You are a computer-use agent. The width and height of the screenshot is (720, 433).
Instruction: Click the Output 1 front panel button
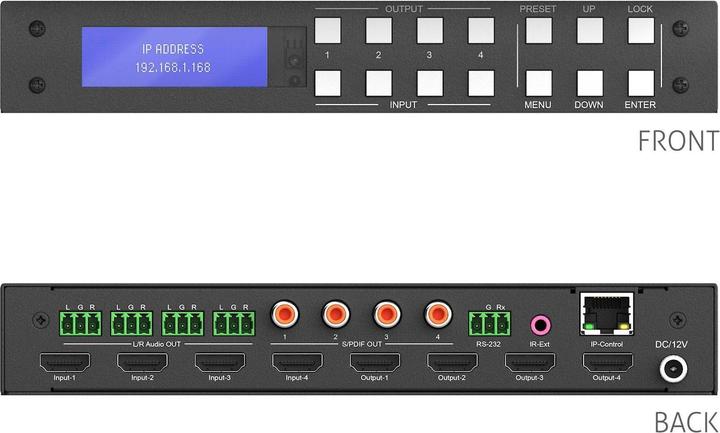(327, 30)
